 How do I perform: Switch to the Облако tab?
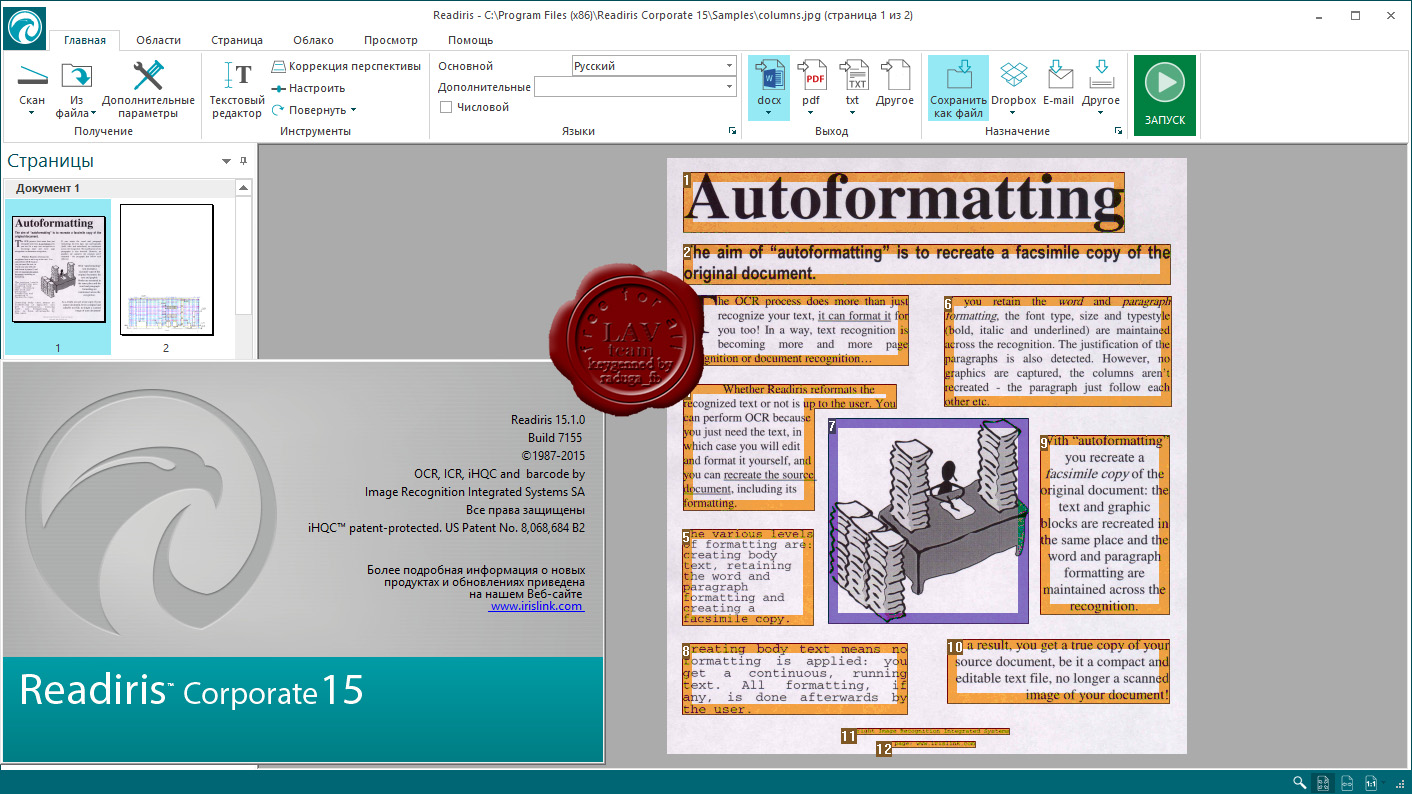314,40
